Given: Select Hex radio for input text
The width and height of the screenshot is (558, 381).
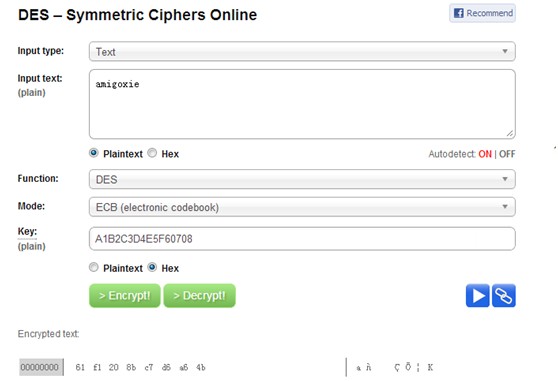Looking at the screenshot, I should click(152, 153).
